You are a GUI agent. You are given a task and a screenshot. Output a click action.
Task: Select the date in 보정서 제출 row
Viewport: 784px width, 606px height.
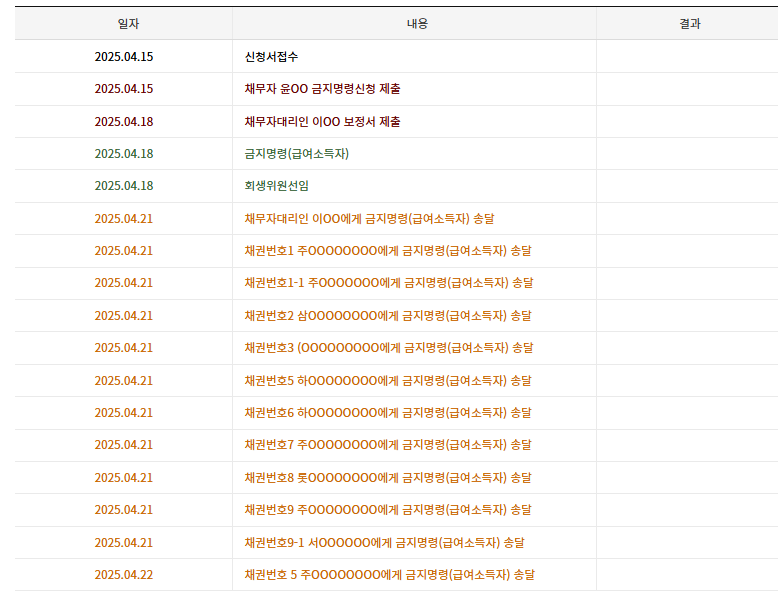[124, 122]
